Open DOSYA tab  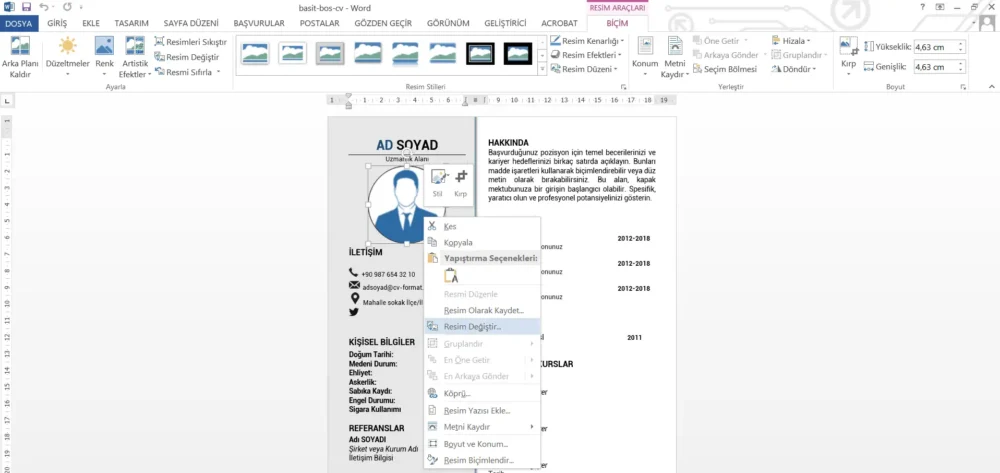coord(19,24)
